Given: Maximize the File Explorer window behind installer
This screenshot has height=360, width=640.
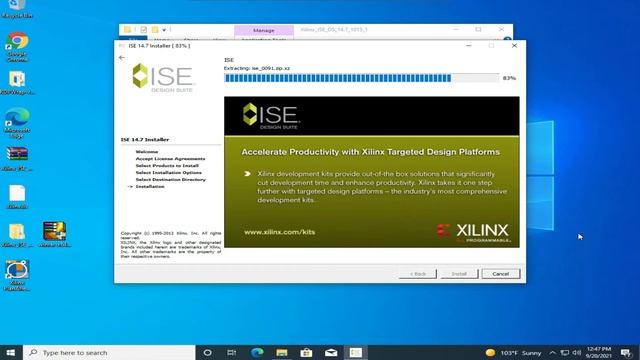Looking at the screenshot, I should click(478, 29).
